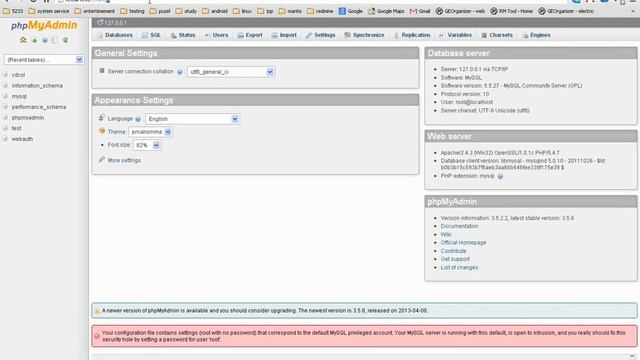This screenshot has height=360, width=640.
Task: Open the 'testing' bookmark folder
Action: pos(133,11)
